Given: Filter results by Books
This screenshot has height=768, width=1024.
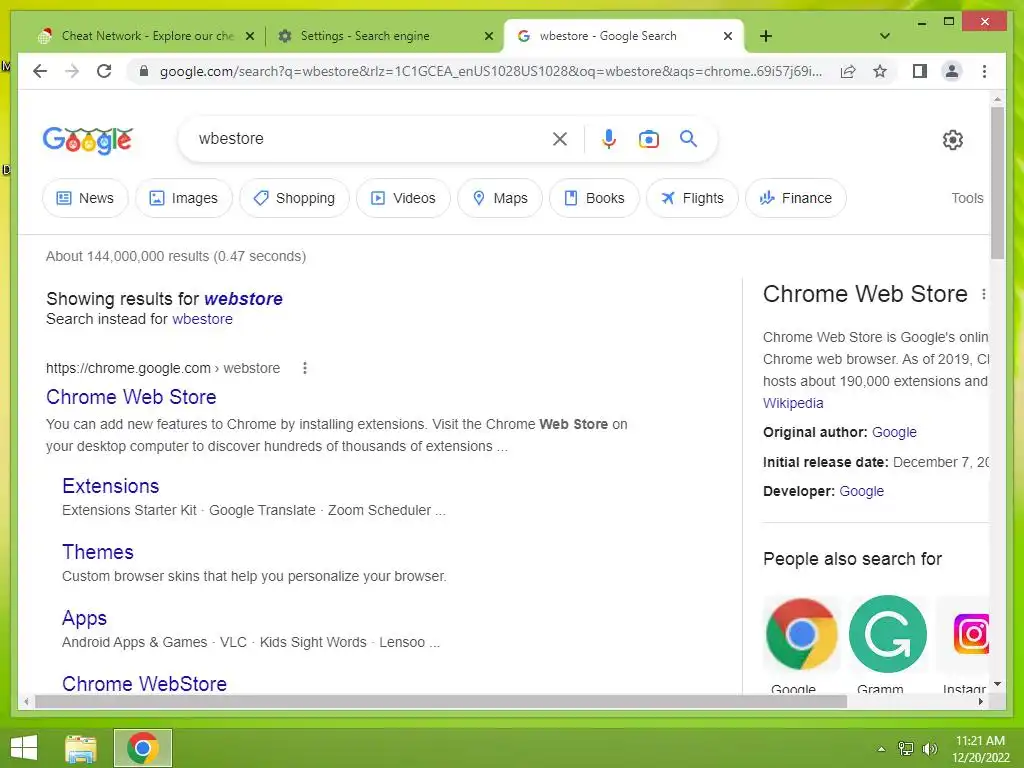Looking at the screenshot, I should point(594,198).
